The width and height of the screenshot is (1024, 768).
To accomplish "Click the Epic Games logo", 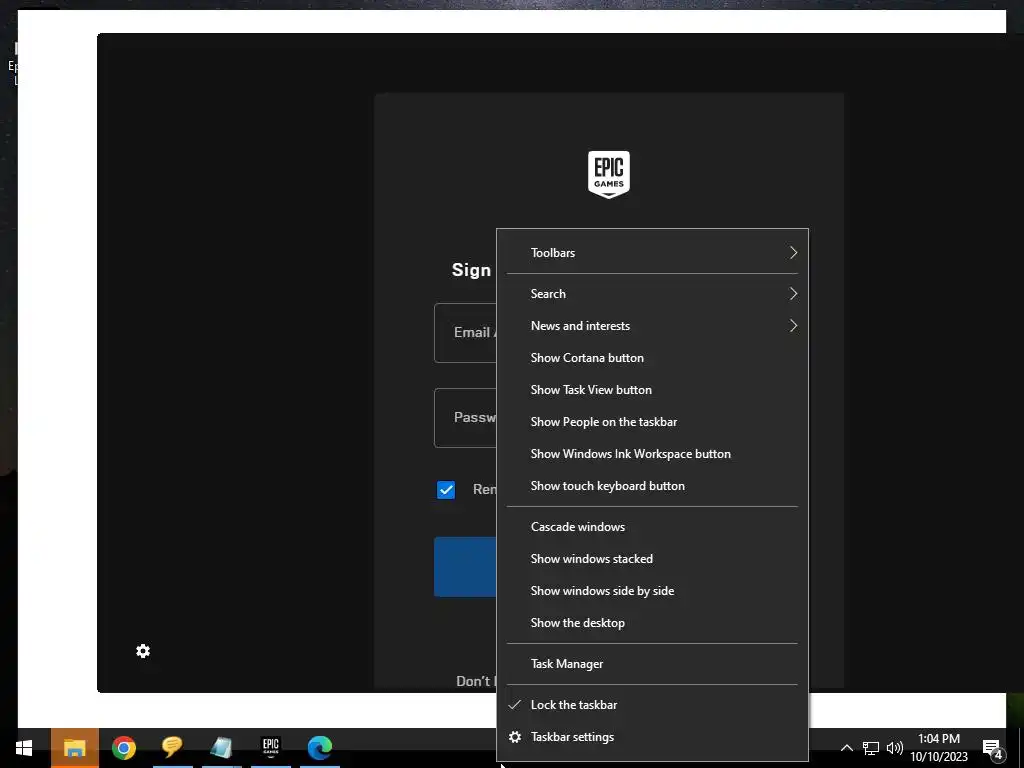I will click(x=609, y=174).
